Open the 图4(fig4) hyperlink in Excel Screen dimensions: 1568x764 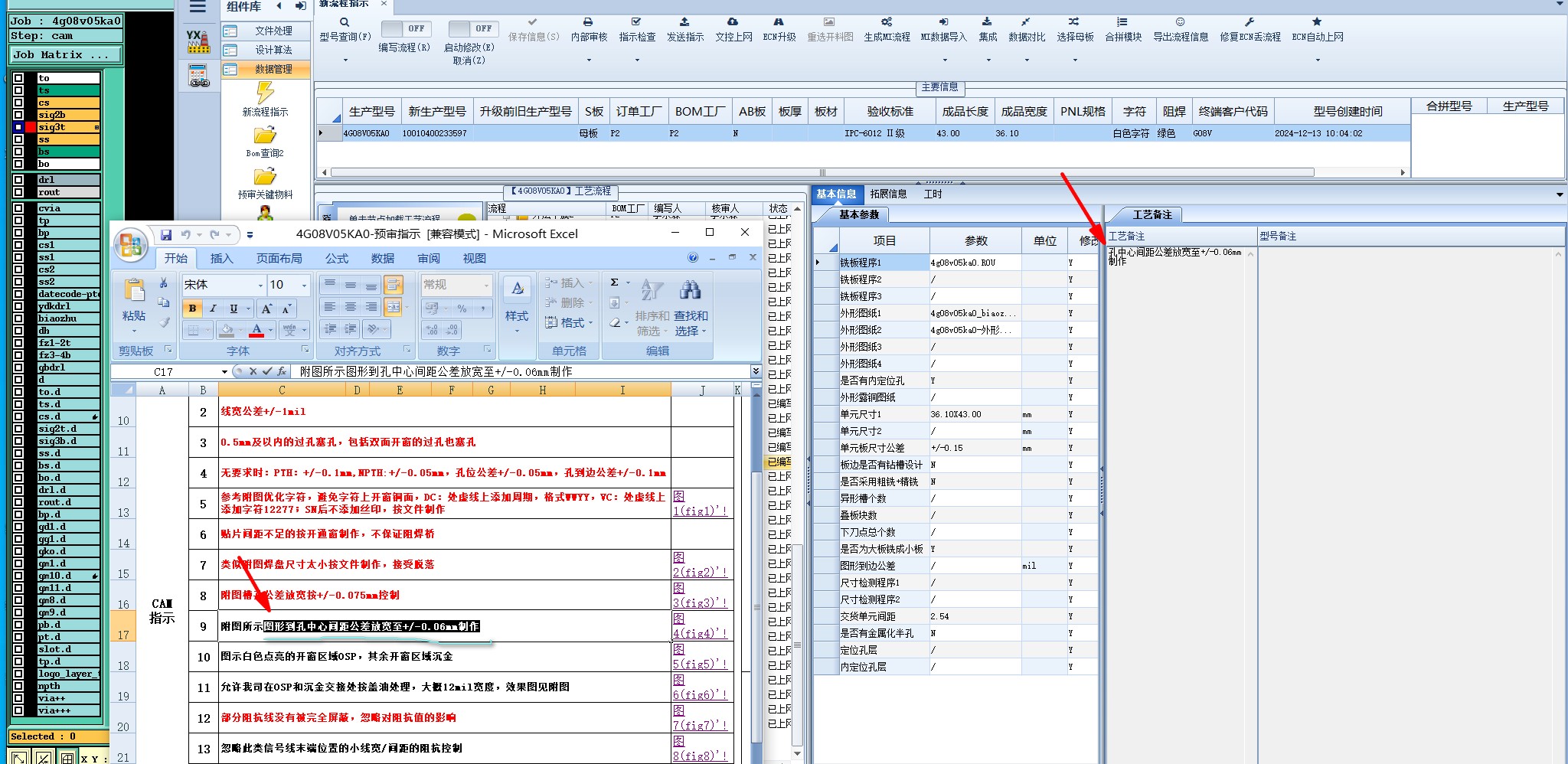click(699, 626)
